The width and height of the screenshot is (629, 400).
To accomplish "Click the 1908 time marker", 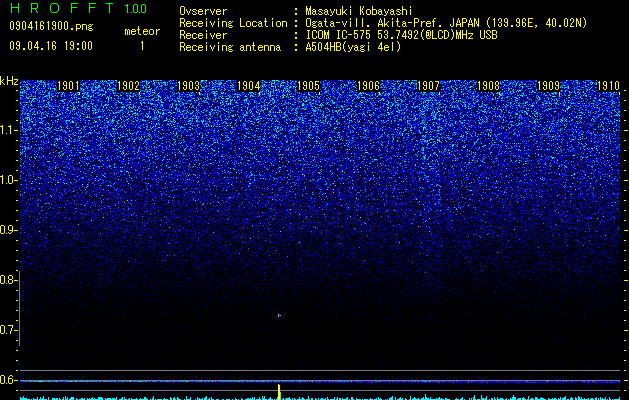I will pos(489,86).
